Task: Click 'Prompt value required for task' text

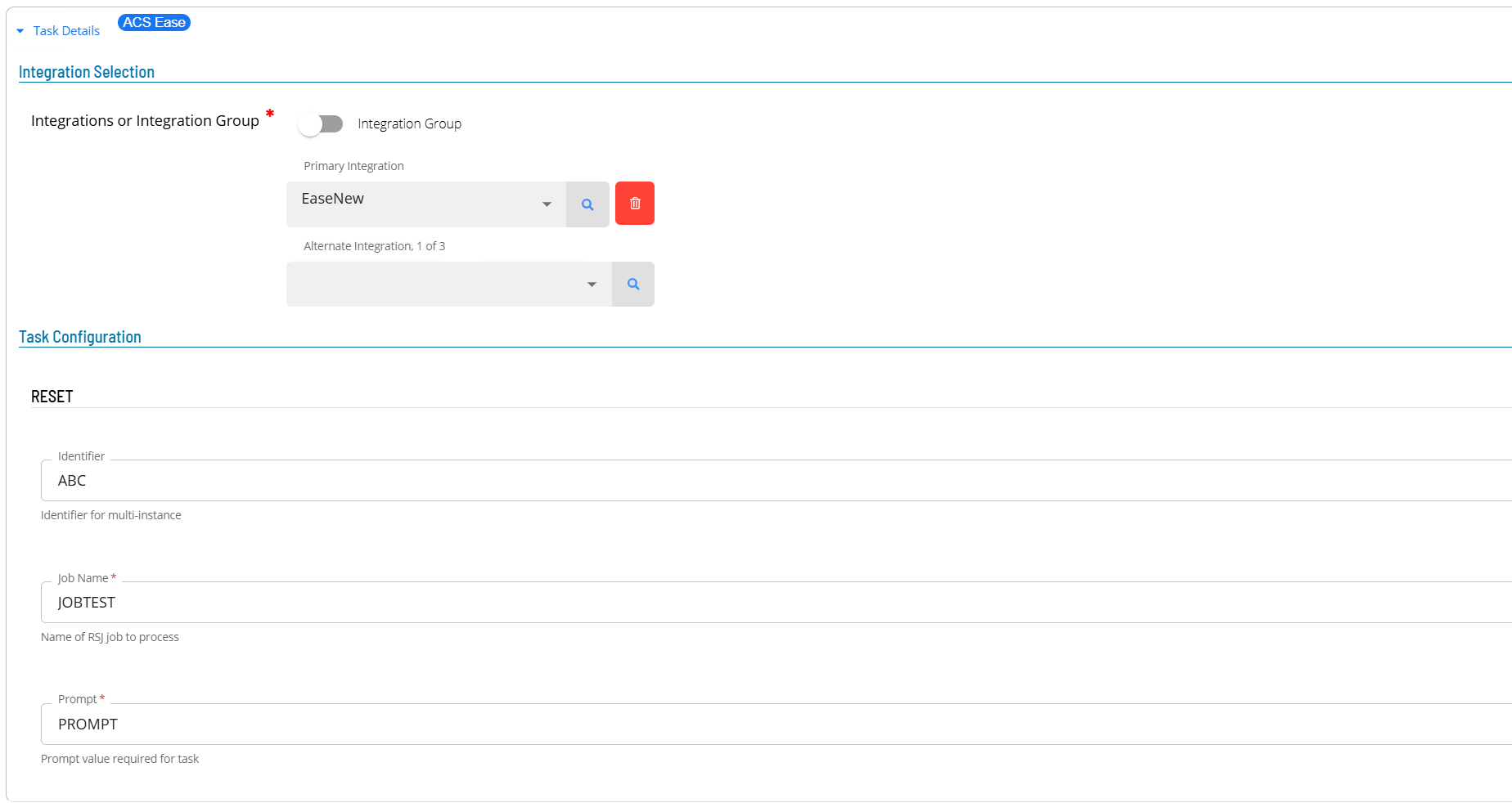Action: (x=119, y=759)
